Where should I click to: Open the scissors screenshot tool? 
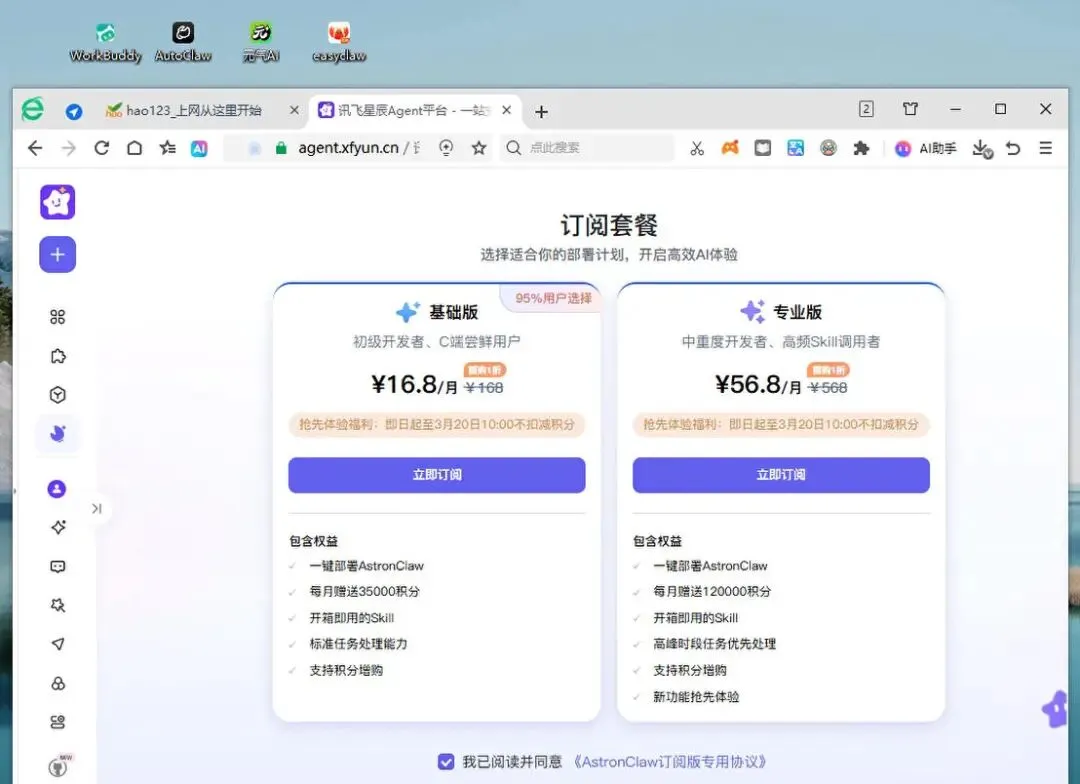(x=697, y=148)
